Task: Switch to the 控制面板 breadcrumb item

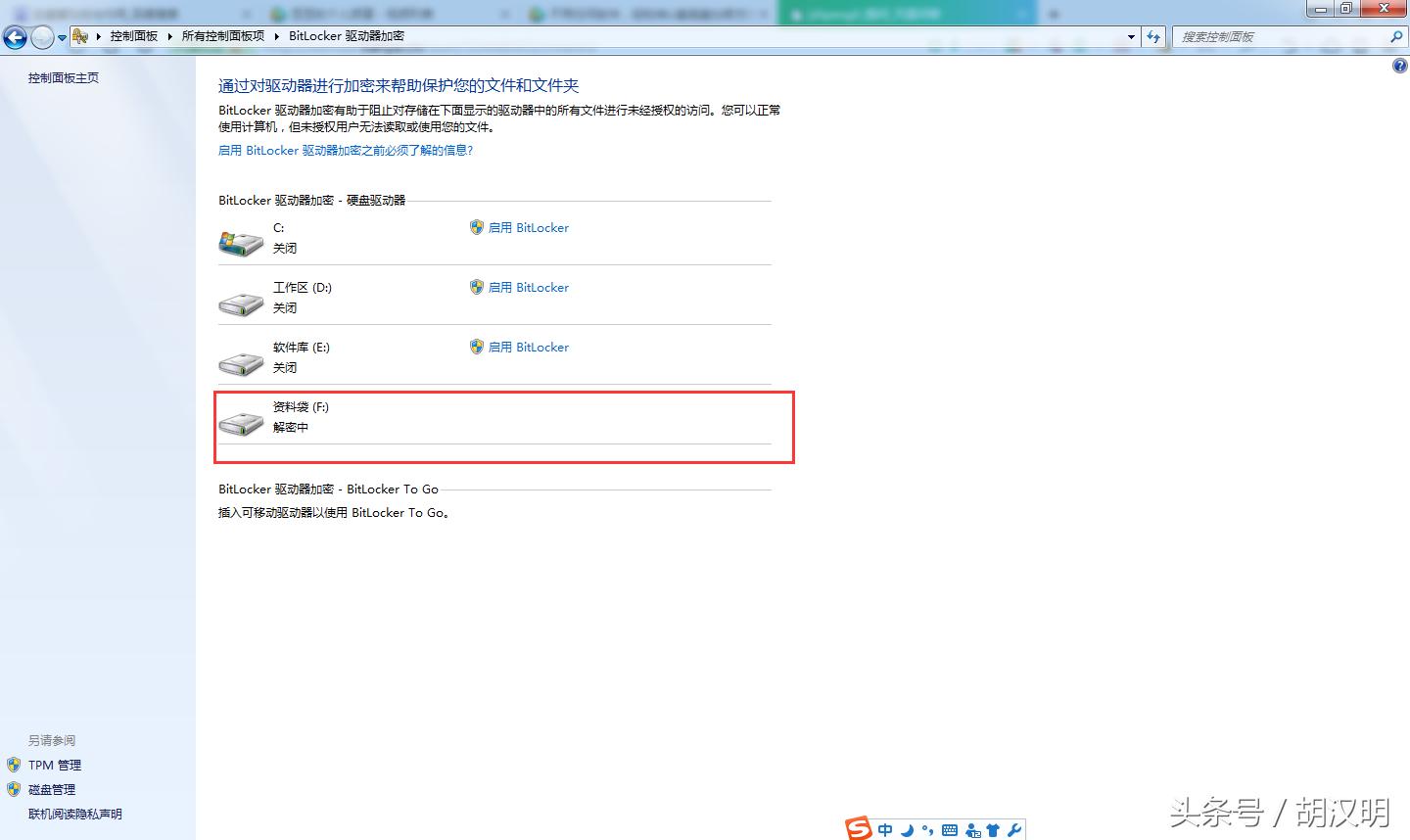Action: [x=134, y=35]
